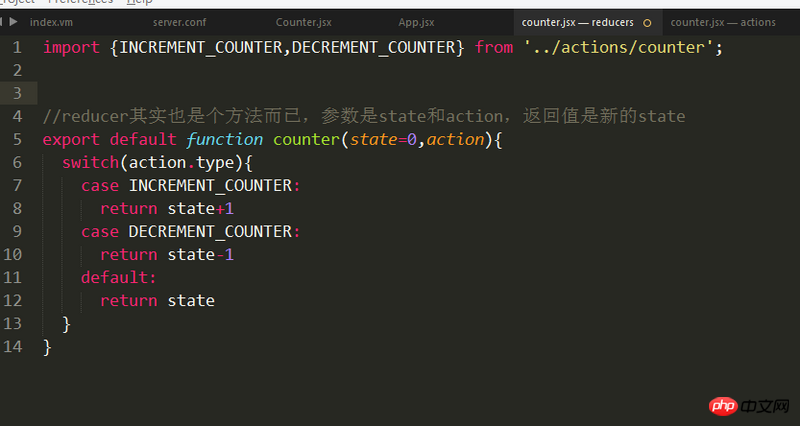Click the '../actions/counter' import path string
Screen dimensions: 800x426
[x=618, y=47]
